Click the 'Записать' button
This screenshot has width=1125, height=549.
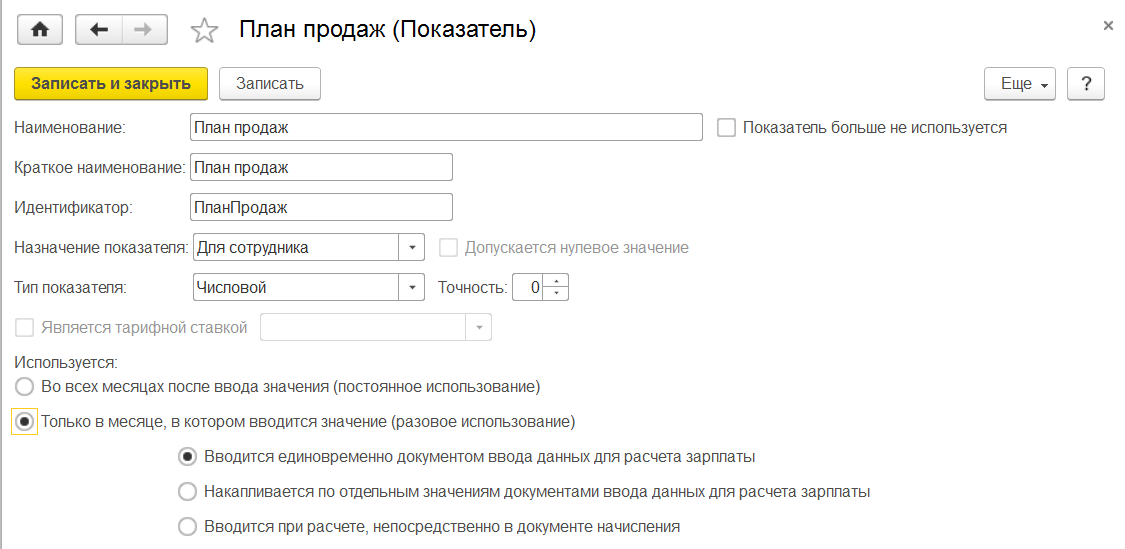(x=269, y=84)
